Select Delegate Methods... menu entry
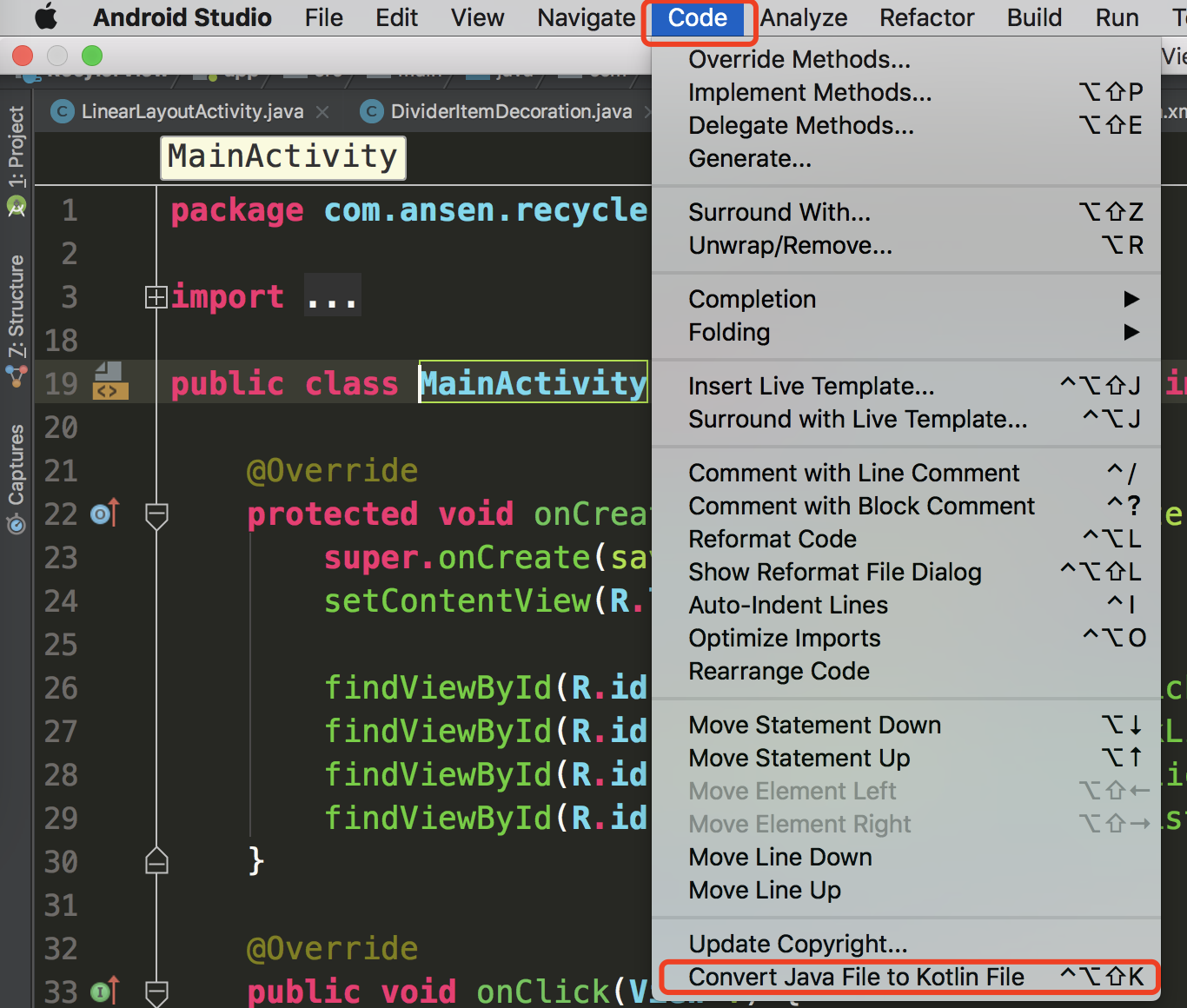This screenshot has height=1008, width=1187. 906,125
